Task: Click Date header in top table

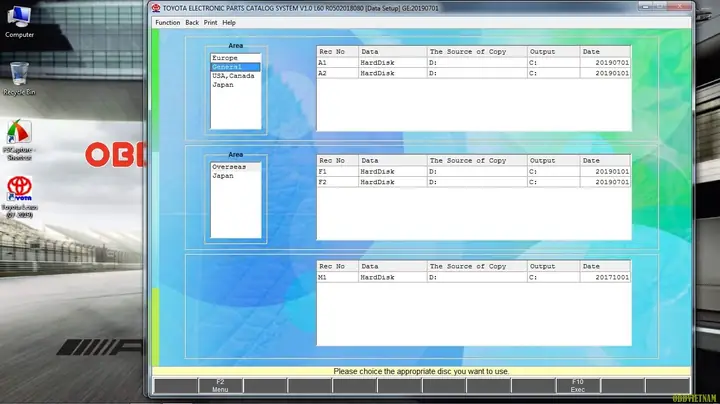Action: click(605, 51)
